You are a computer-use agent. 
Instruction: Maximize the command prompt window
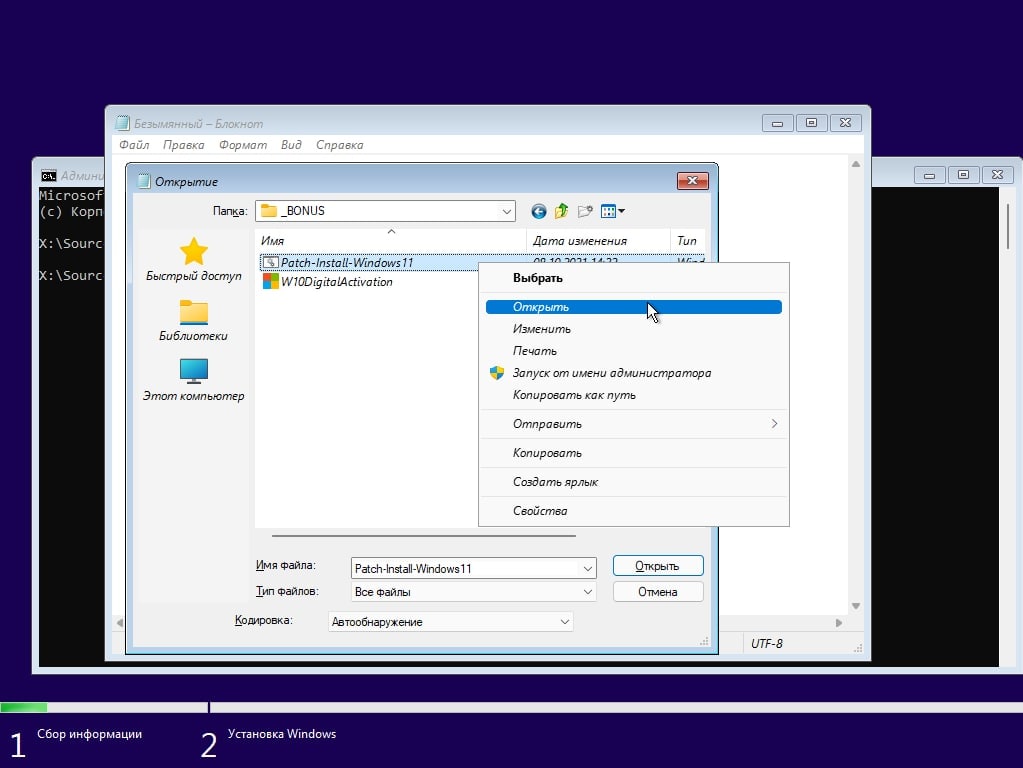tap(963, 174)
